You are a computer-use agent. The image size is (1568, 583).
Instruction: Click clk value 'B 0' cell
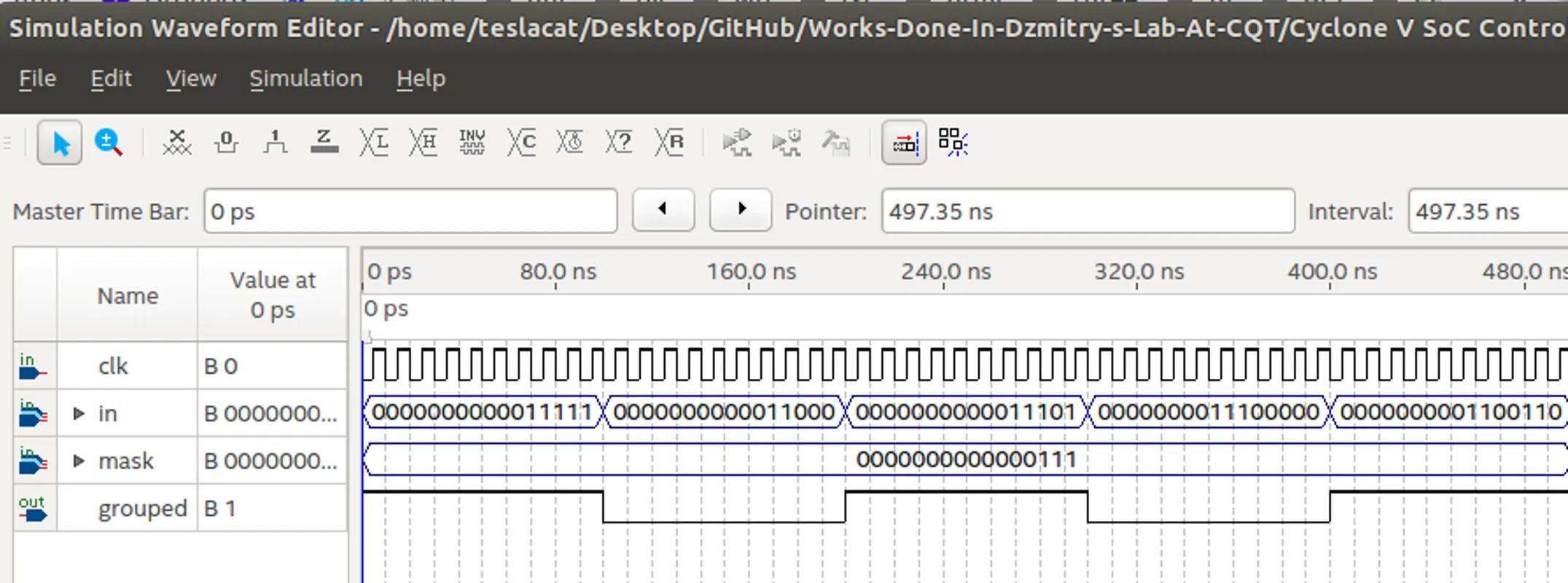click(x=273, y=366)
